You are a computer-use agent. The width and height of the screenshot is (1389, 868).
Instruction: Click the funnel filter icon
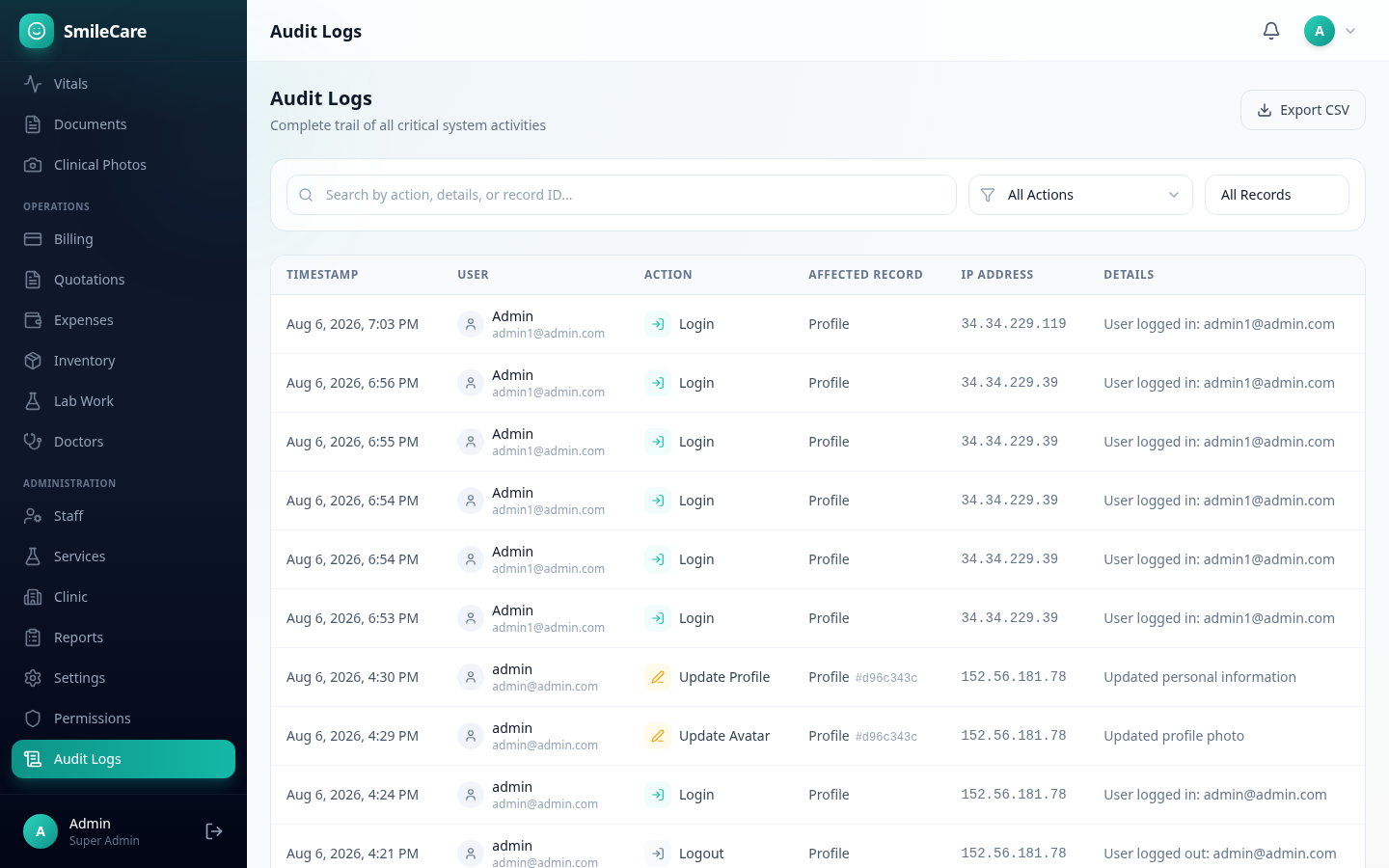coord(988,195)
